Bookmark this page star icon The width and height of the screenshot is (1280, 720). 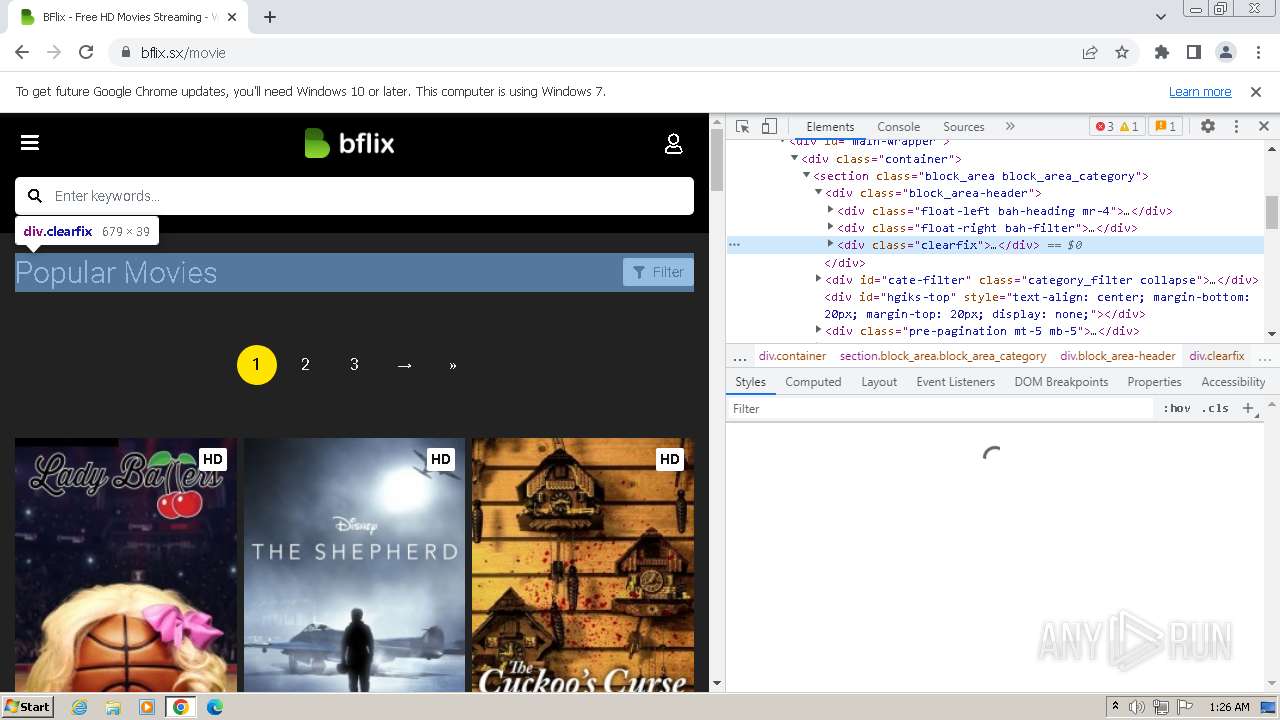(1122, 53)
